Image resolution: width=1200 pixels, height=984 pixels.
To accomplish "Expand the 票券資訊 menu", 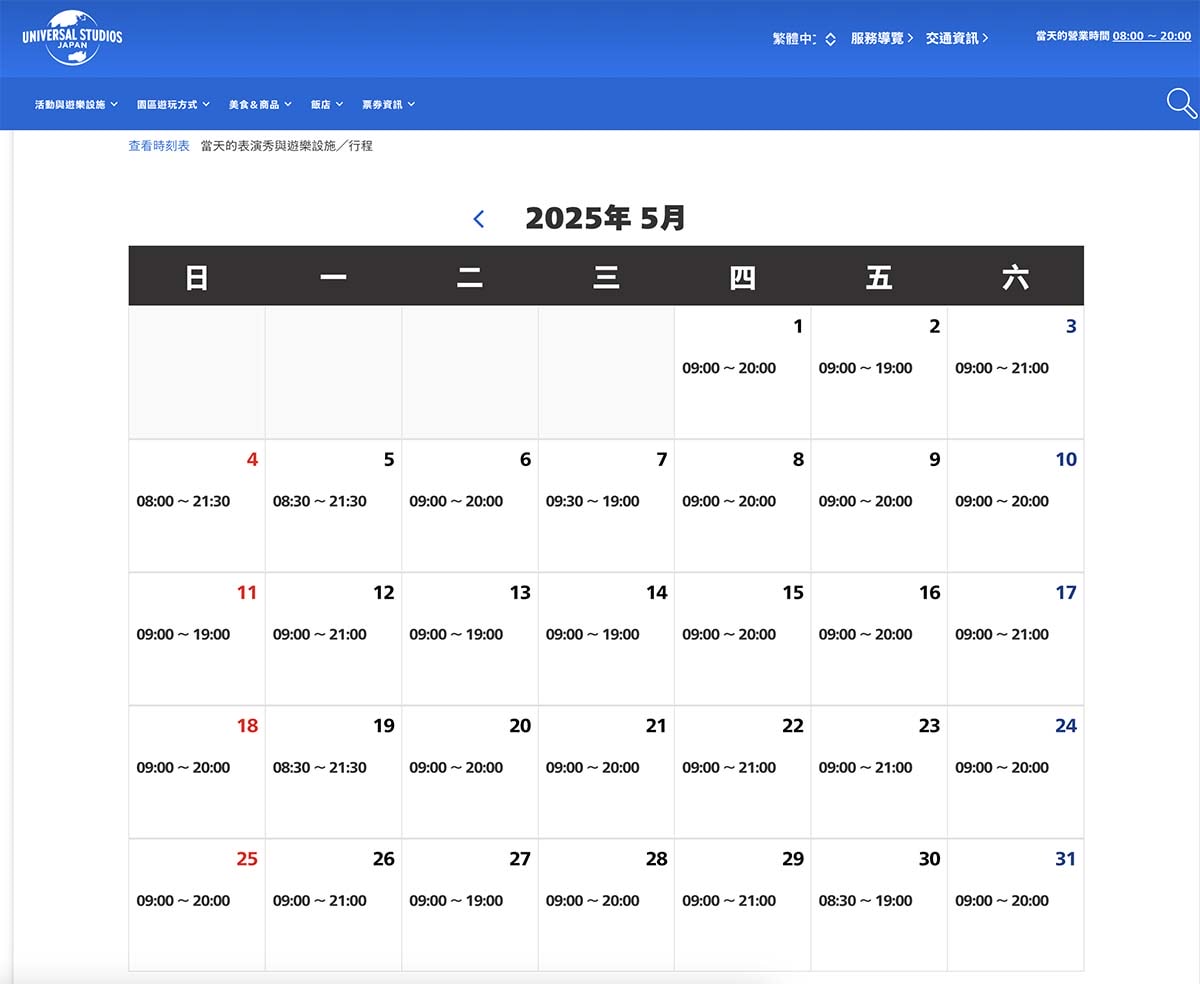I will [388, 104].
